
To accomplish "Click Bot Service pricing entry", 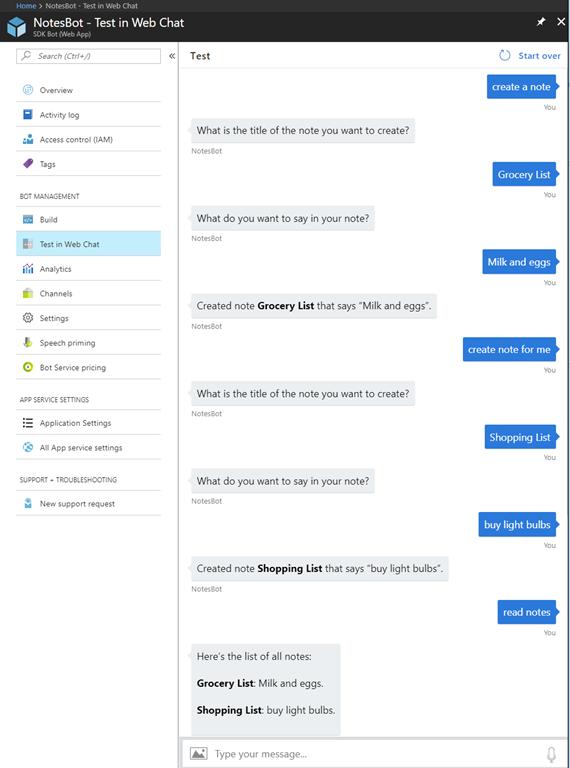I will point(88,367).
